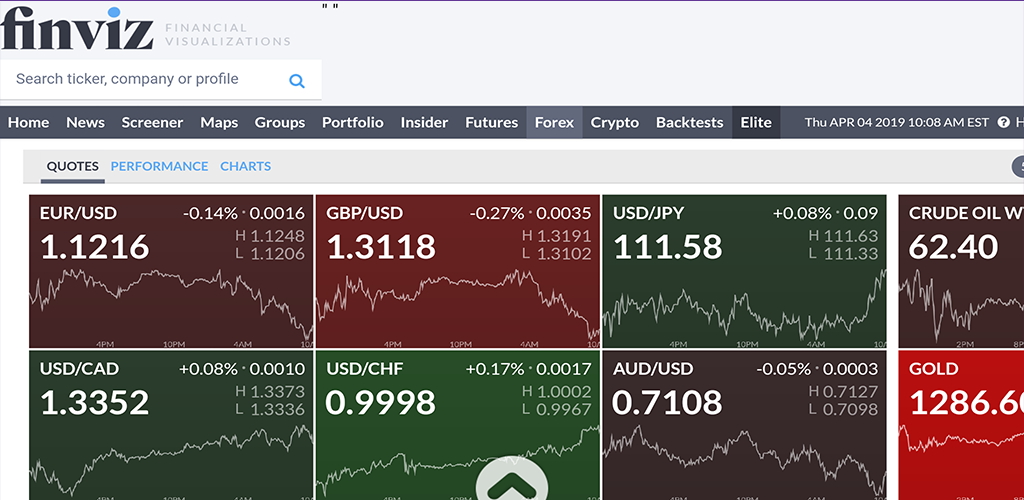Go to the Futures page
The height and width of the screenshot is (500, 1024).
(x=492, y=123)
